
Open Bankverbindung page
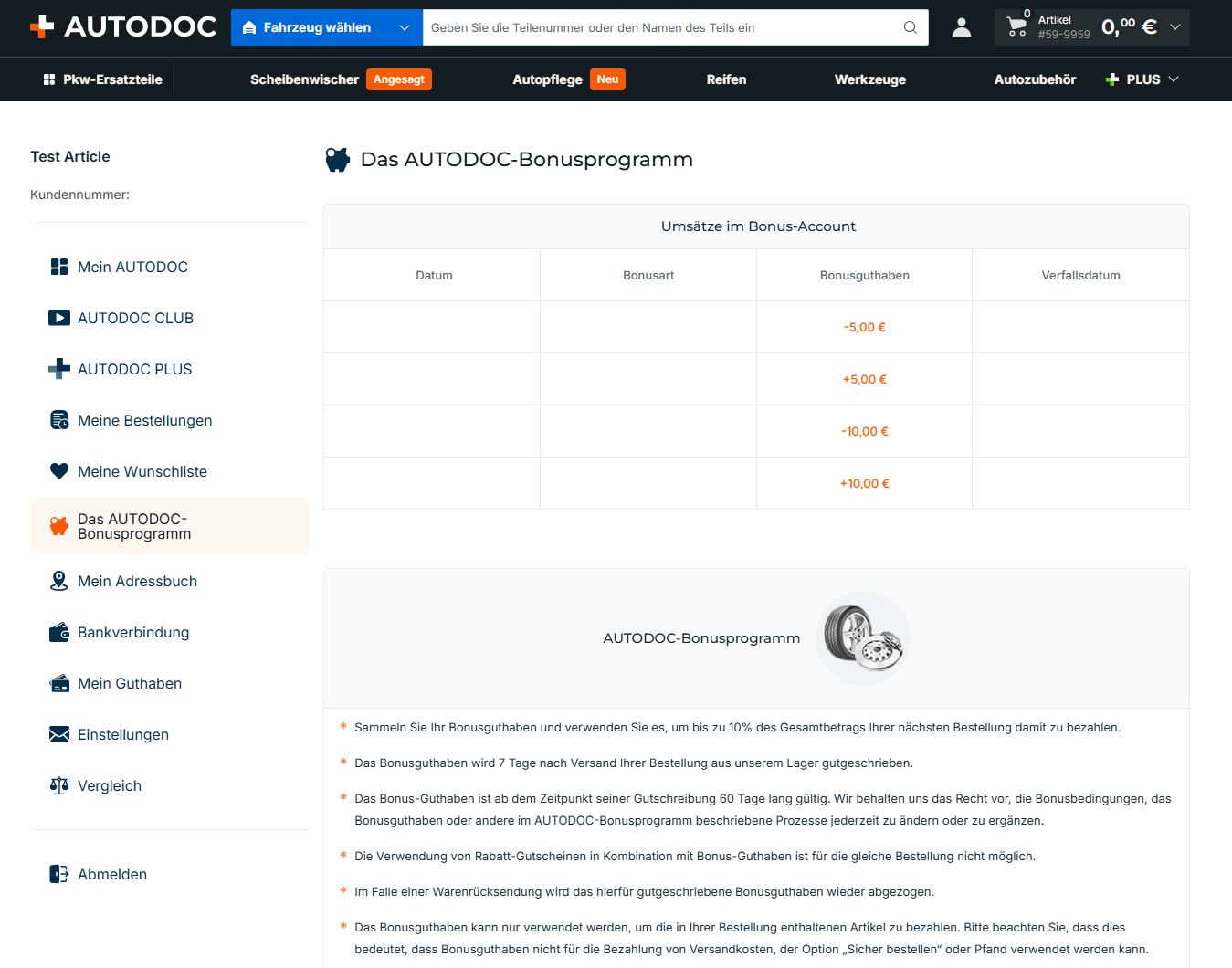(x=133, y=632)
